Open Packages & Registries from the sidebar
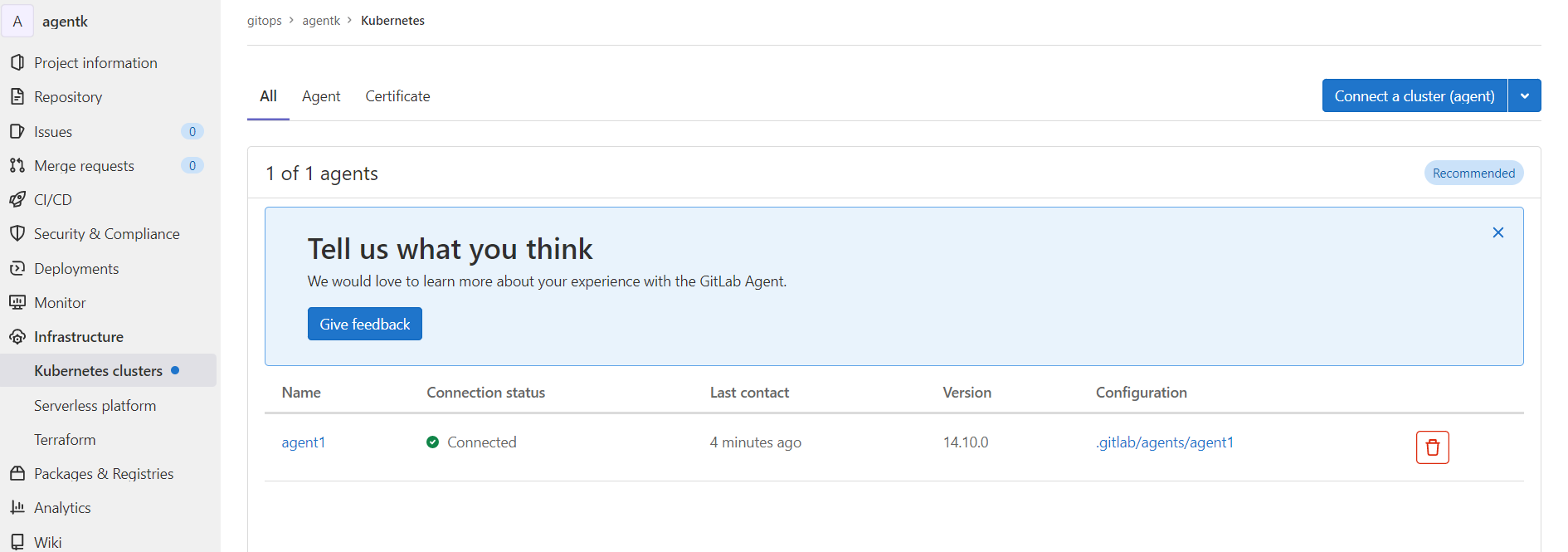The width and height of the screenshot is (1568, 552). [18, 473]
